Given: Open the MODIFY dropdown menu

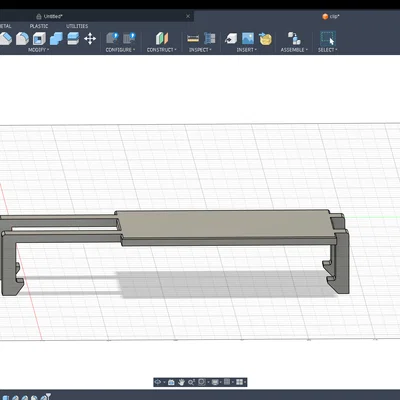Looking at the screenshot, I should pyautogui.click(x=38, y=50).
